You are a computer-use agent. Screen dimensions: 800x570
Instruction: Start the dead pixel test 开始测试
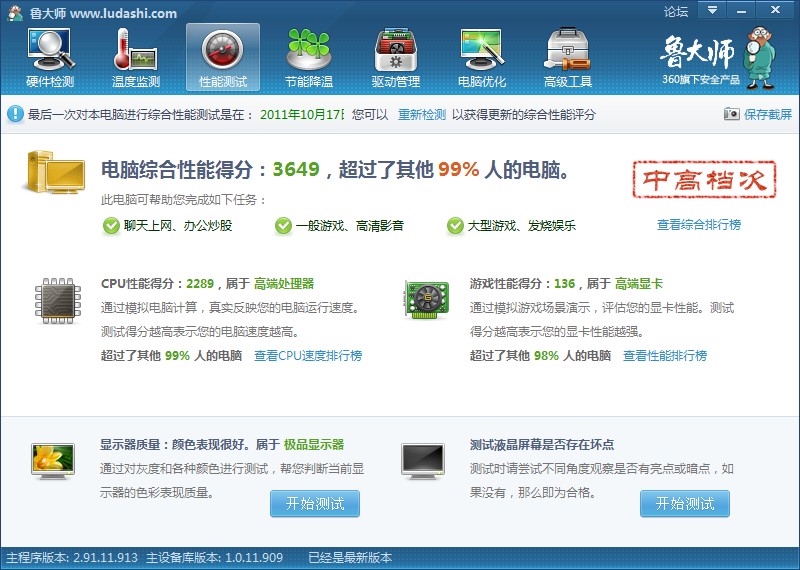click(x=685, y=504)
